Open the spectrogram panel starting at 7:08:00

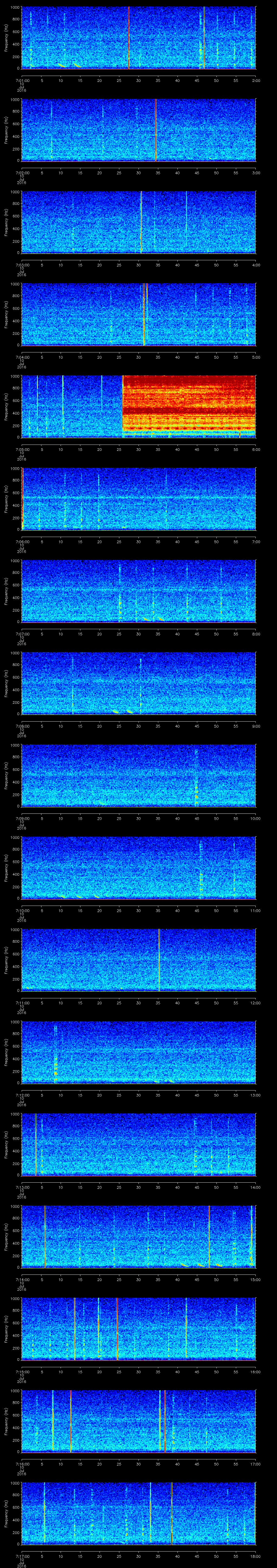pyautogui.click(x=139, y=683)
